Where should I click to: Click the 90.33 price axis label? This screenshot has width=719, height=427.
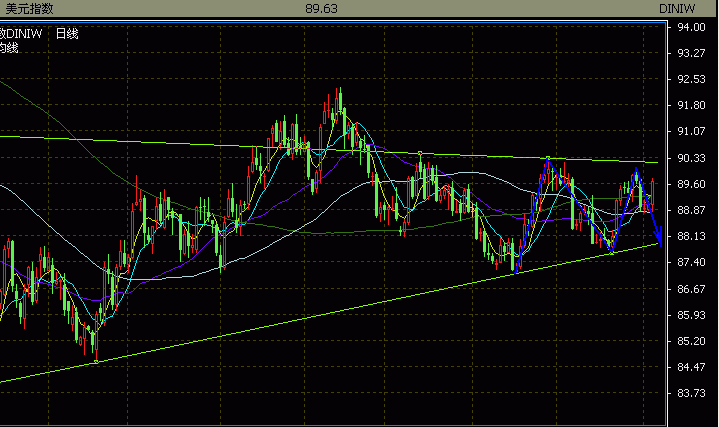691,158
